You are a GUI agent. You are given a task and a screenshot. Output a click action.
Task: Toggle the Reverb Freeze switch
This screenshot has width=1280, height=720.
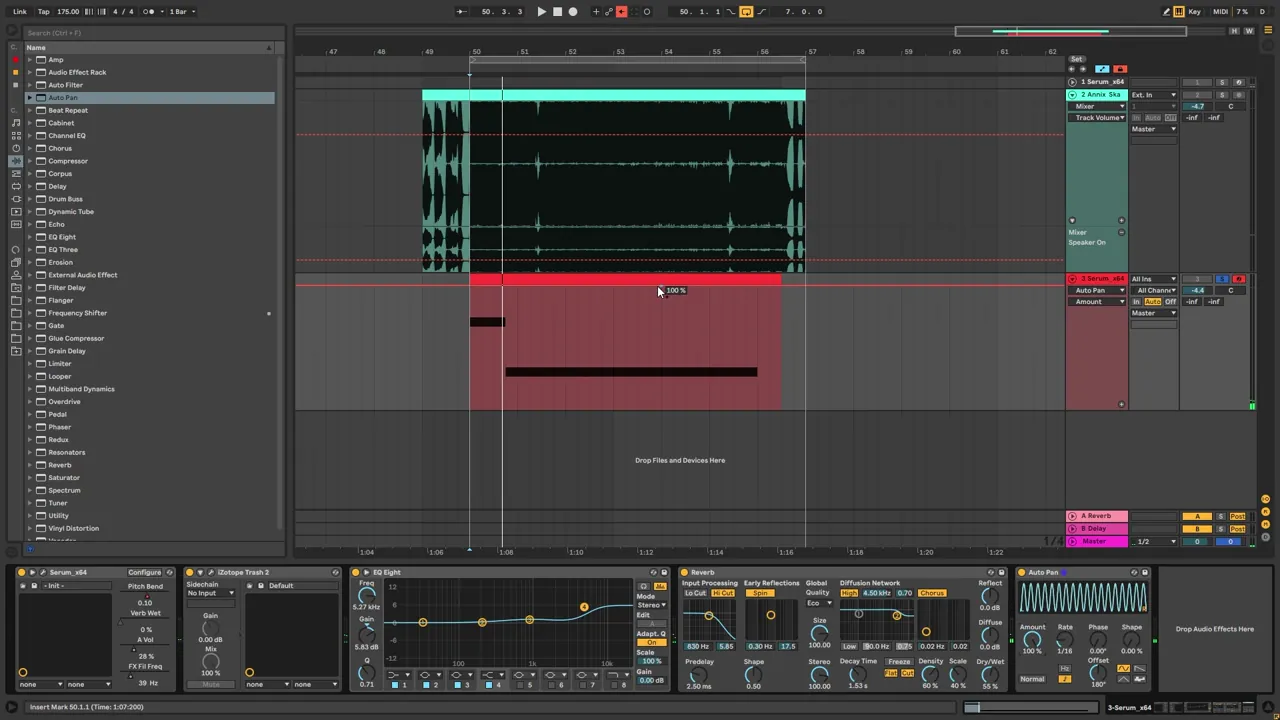point(899,662)
